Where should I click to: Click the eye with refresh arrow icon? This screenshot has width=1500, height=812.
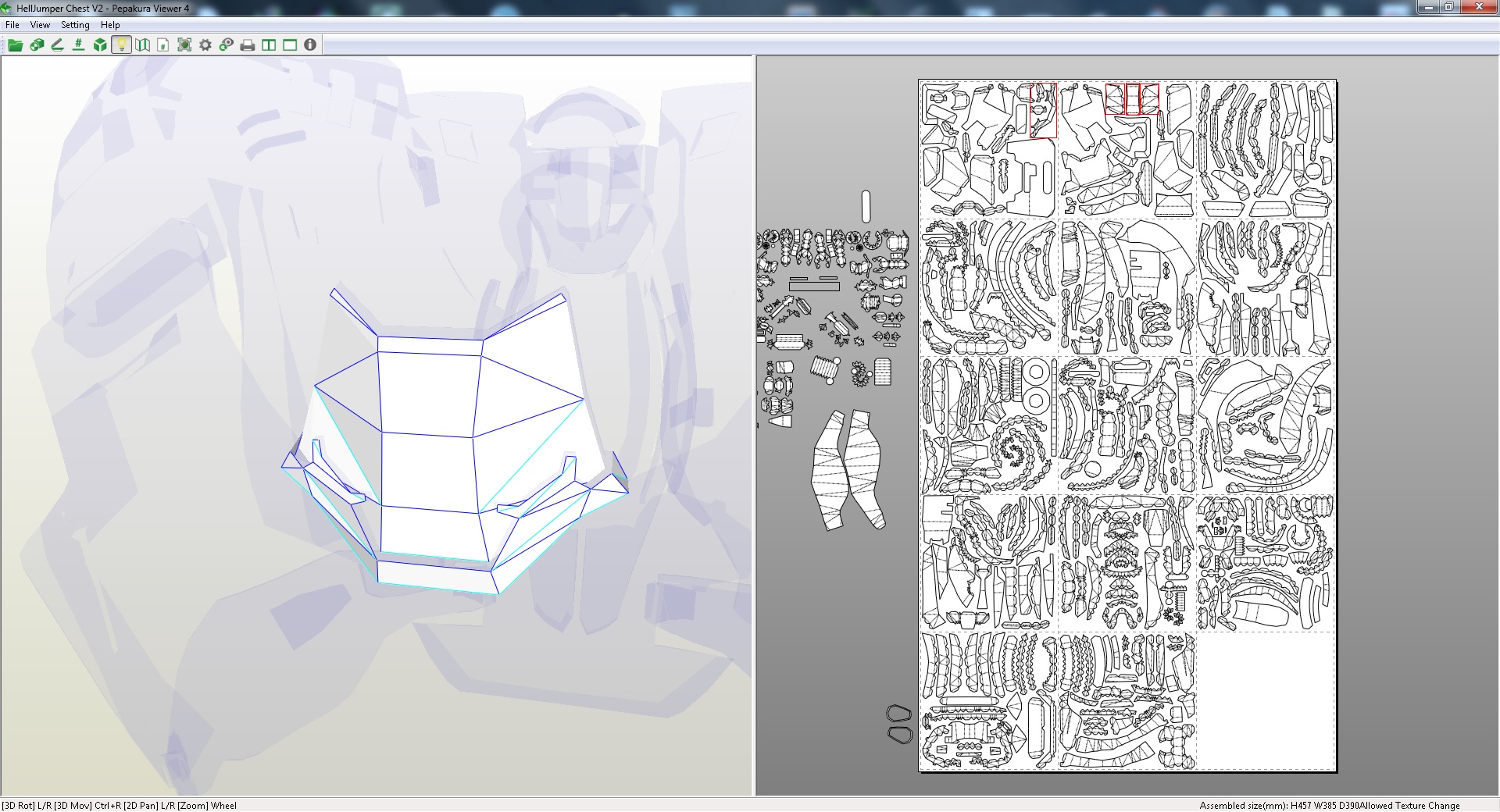pos(227,45)
